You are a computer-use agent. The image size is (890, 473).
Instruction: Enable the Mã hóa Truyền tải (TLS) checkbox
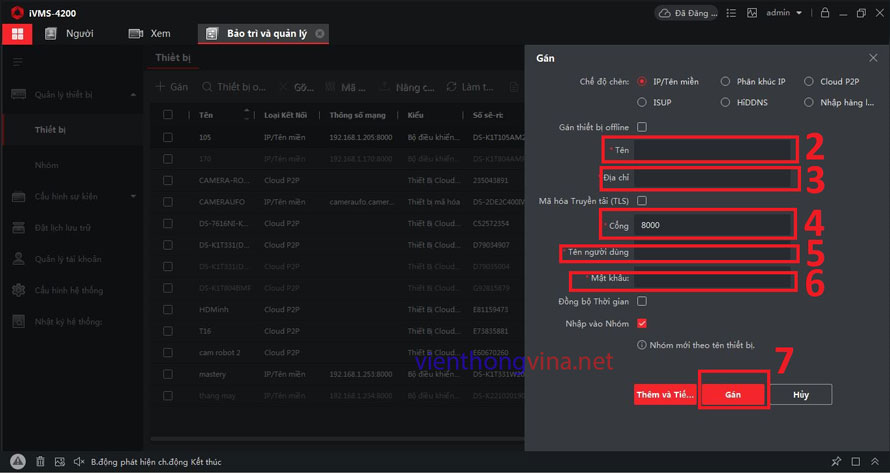(x=641, y=201)
